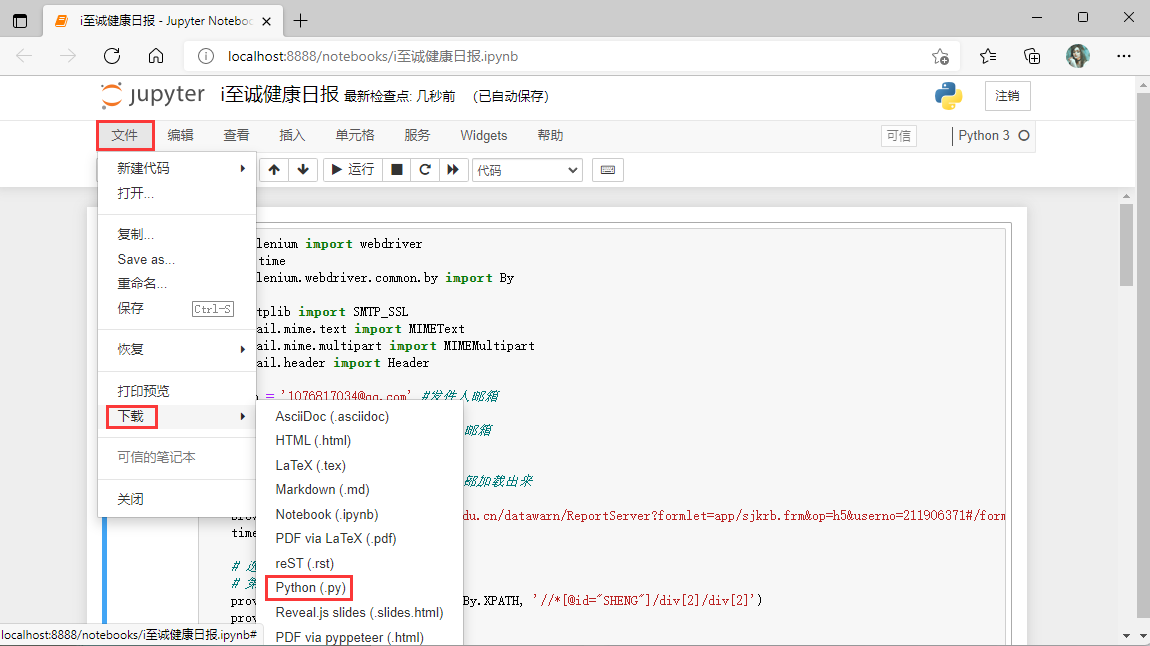Open browser settings and more menu
The width and height of the screenshot is (1150, 646).
pos(1124,56)
